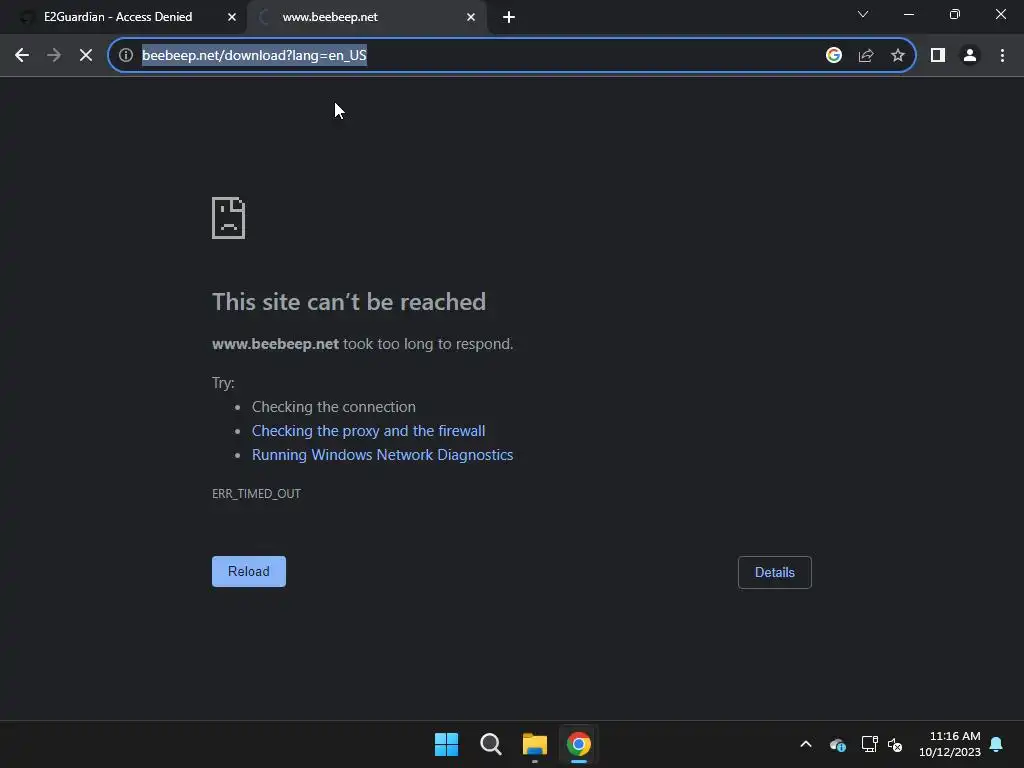Open the profile menu

click(x=970, y=56)
